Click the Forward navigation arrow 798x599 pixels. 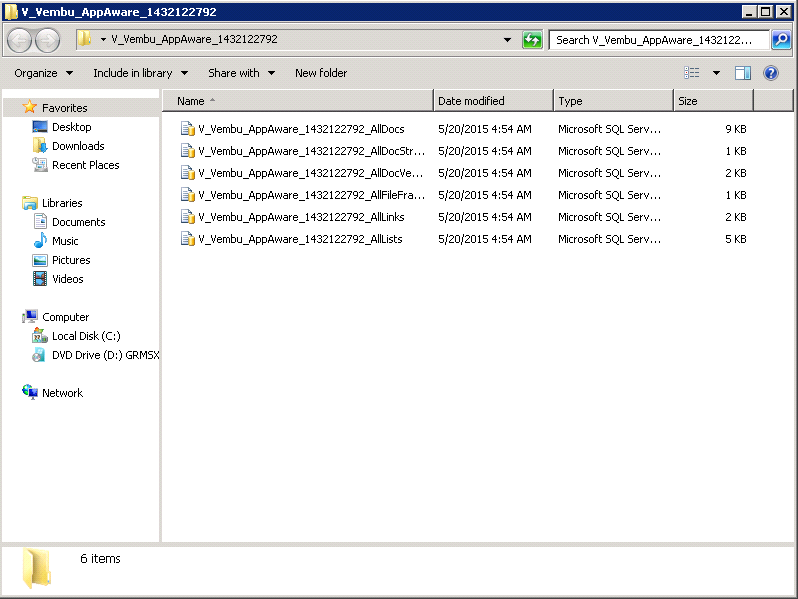(x=48, y=40)
